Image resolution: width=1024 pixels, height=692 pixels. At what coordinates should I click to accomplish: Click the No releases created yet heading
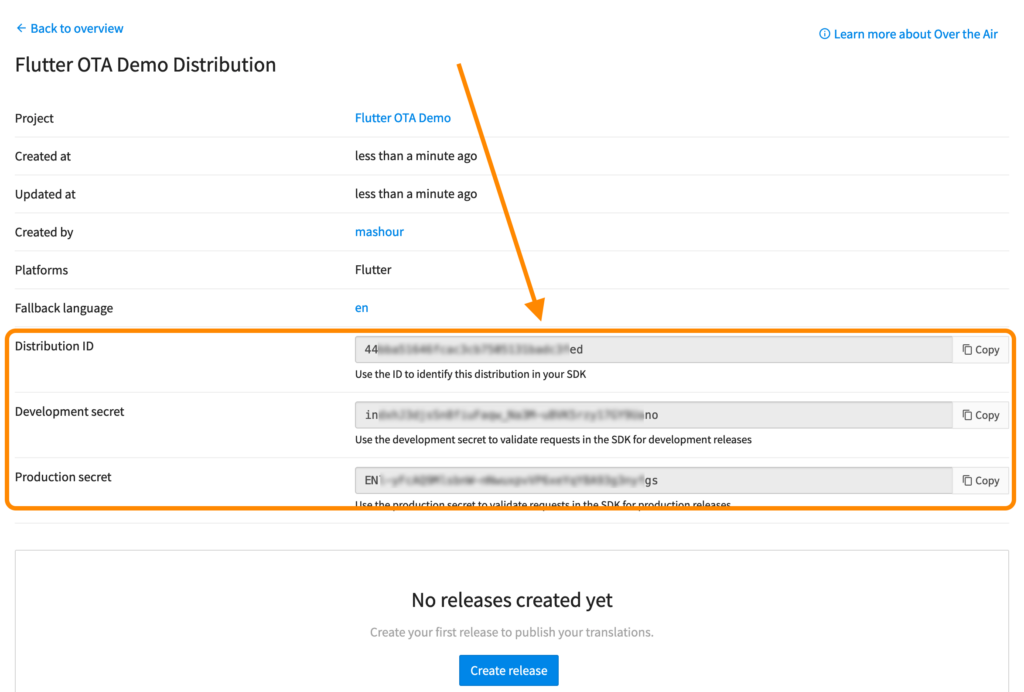pos(512,600)
